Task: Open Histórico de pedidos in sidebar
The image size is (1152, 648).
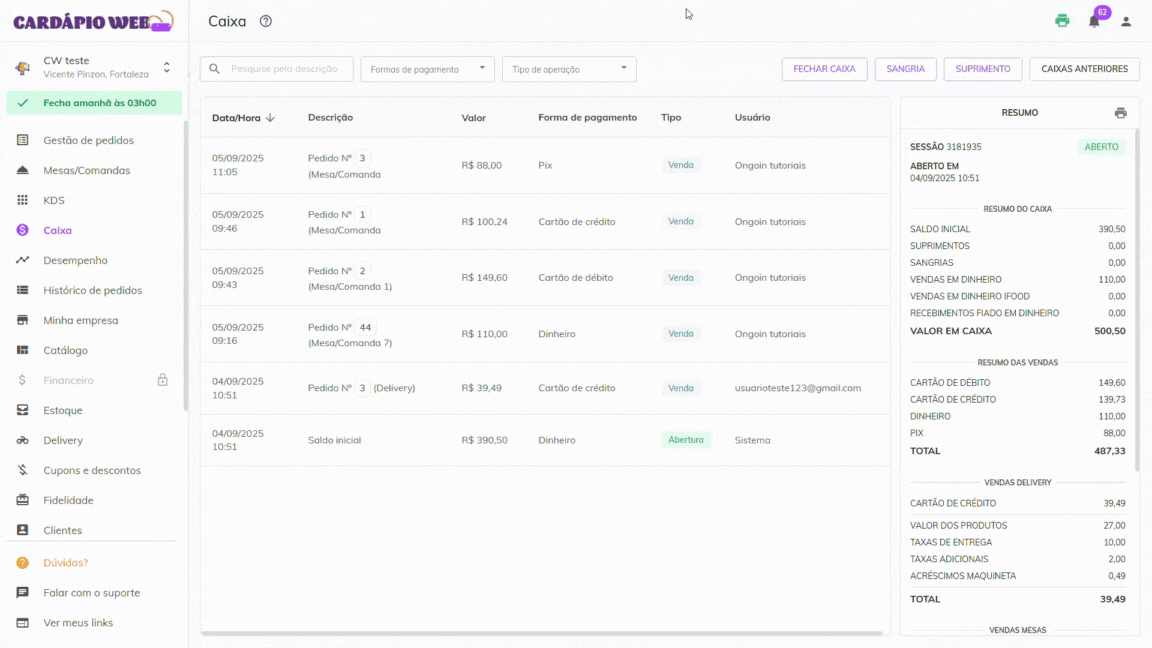Action: click(92, 290)
